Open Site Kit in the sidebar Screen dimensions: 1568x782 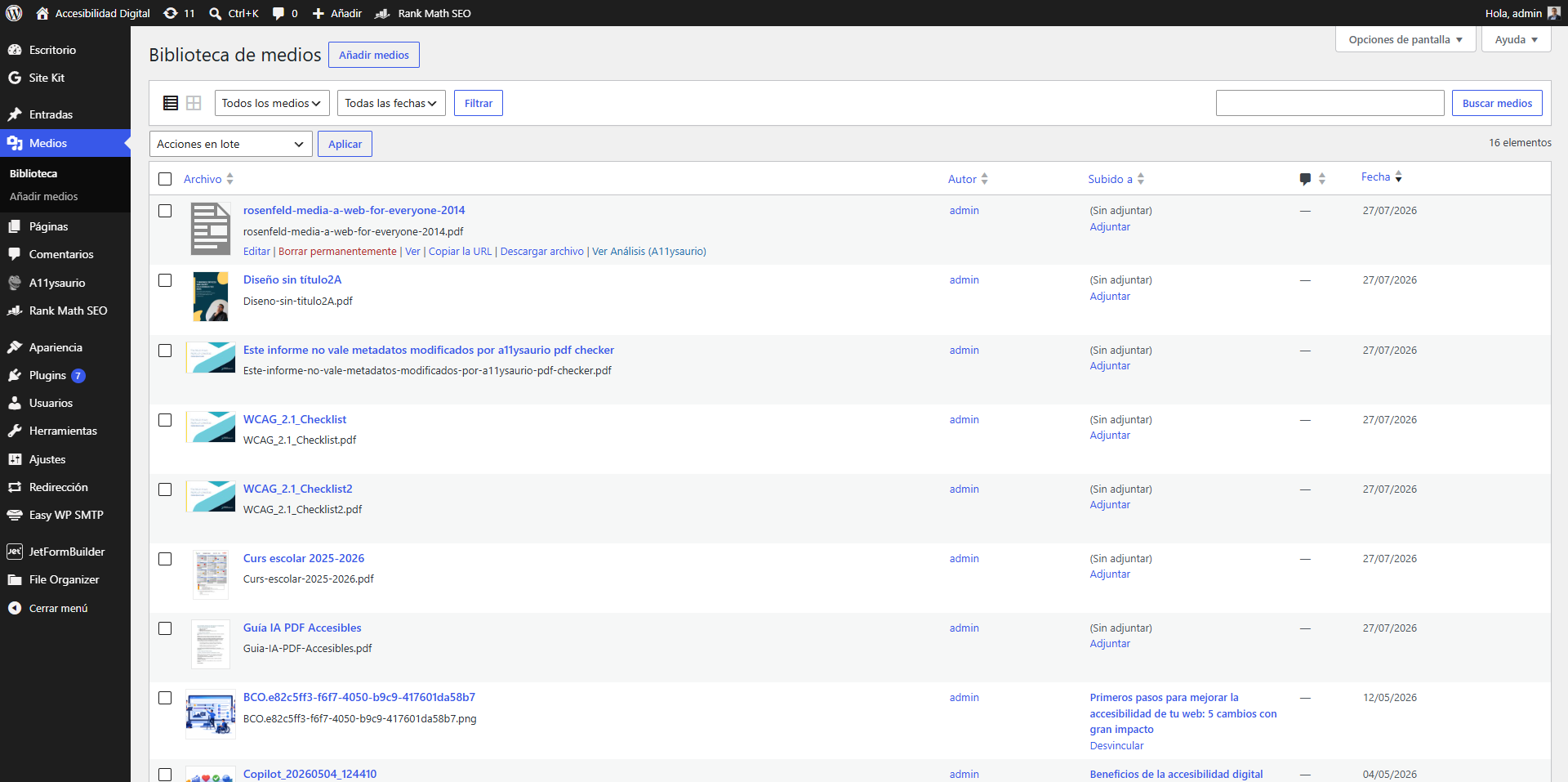coord(65,78)
